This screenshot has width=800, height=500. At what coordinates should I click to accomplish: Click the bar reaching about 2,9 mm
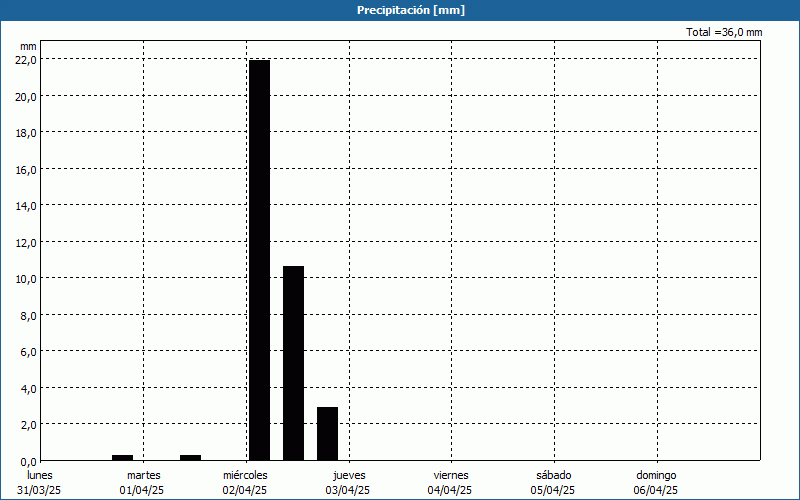click(327, 434)
